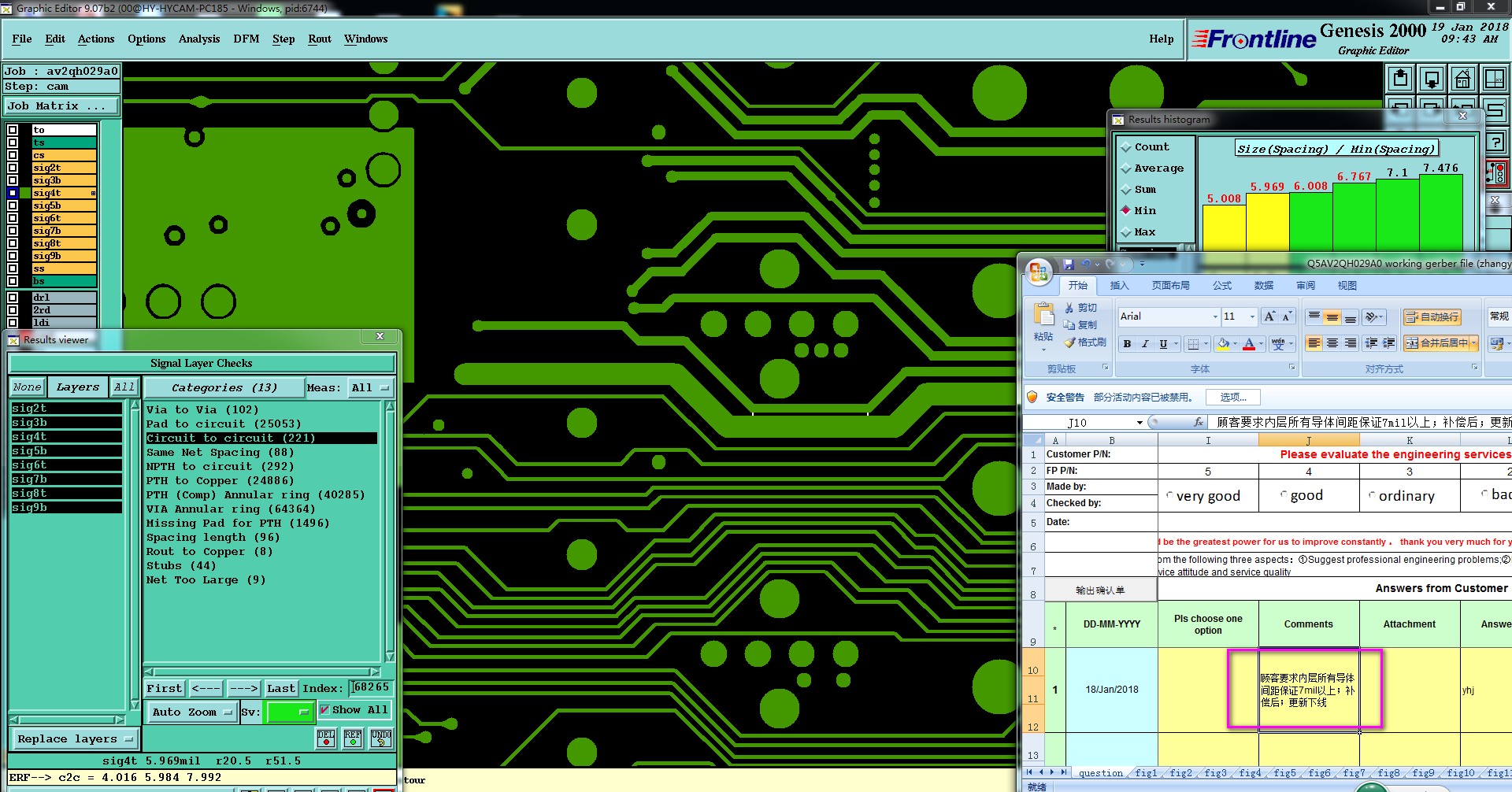Image resolution: width=1512 pixels, height=792 pixels.
Task: Click the Underline icon in Excel ribbon
Action: click(x=1163, y=343)
